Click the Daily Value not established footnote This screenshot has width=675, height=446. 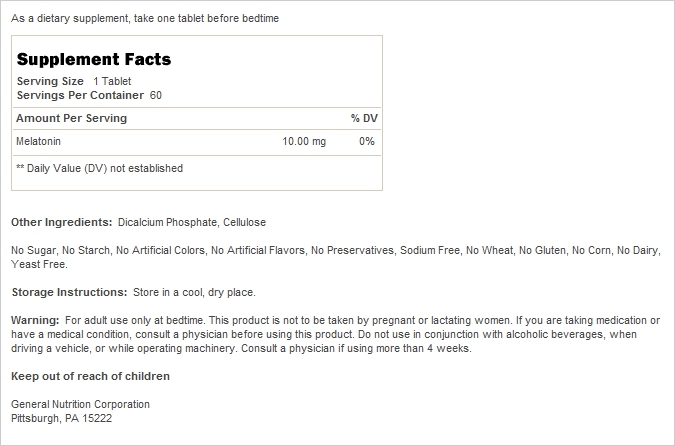click(99, 168)
